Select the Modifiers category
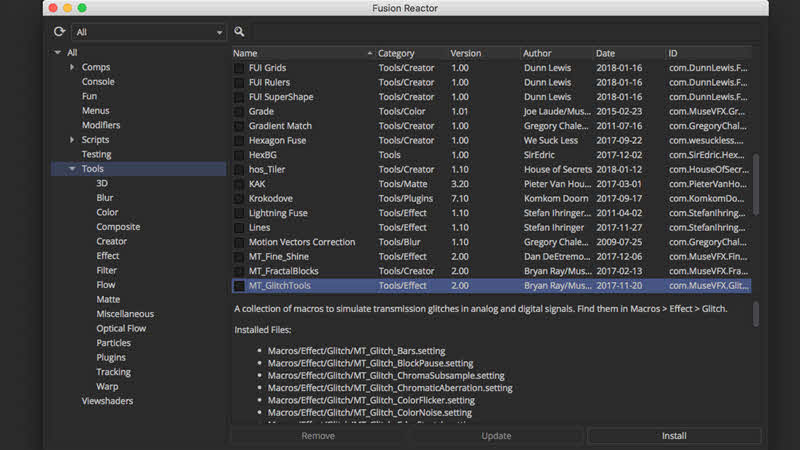 101,125
